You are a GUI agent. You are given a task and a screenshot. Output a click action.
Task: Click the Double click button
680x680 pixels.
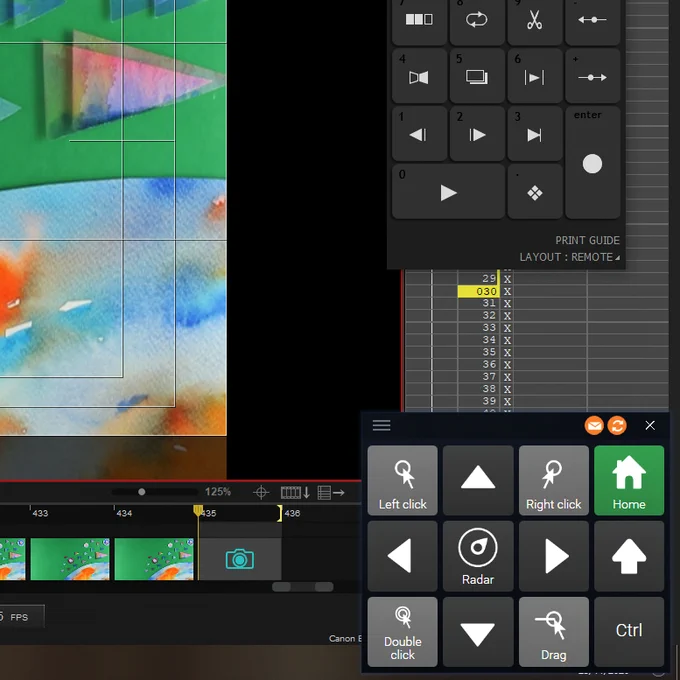coord(402,631)
